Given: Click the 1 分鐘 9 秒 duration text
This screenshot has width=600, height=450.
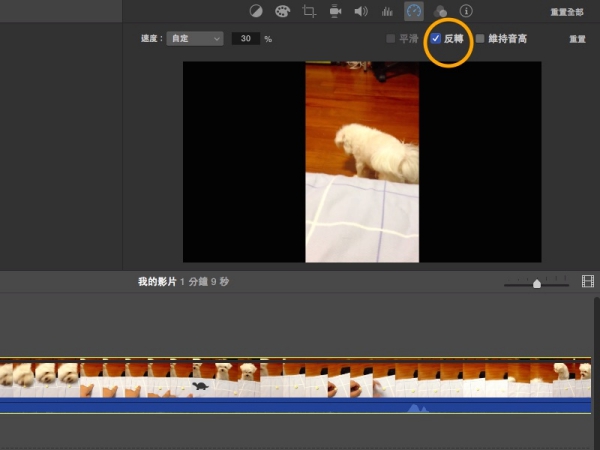Looking at the screenshot, I should coord(204,282).
